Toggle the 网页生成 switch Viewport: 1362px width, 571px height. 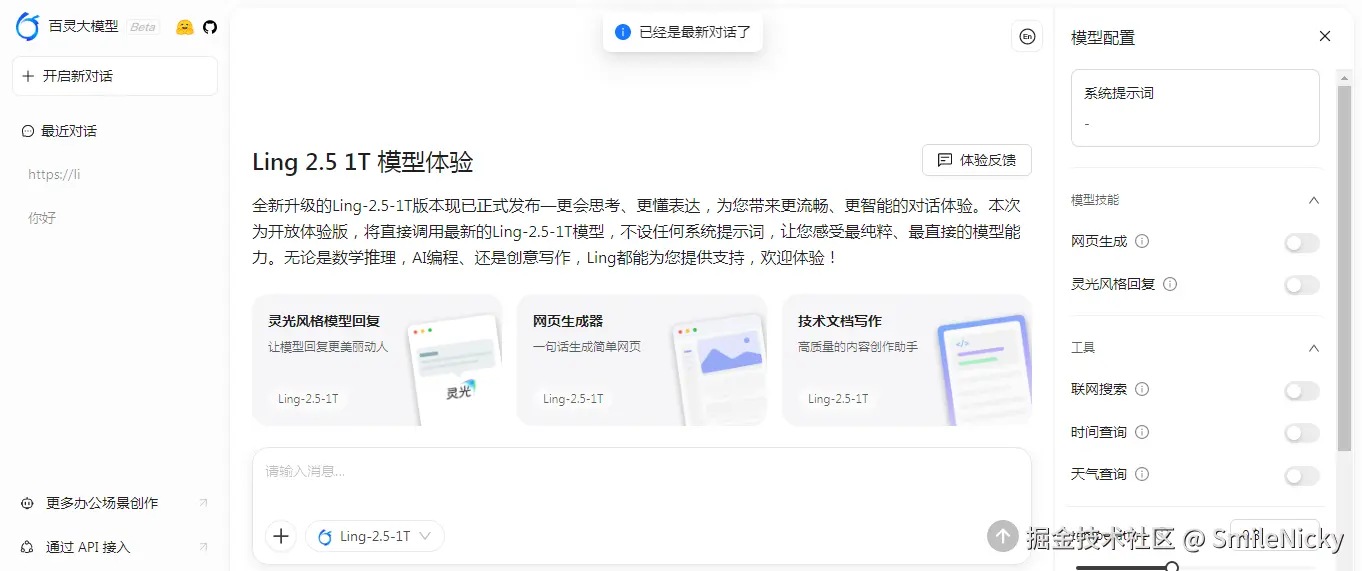click(x=1302, y=242)
